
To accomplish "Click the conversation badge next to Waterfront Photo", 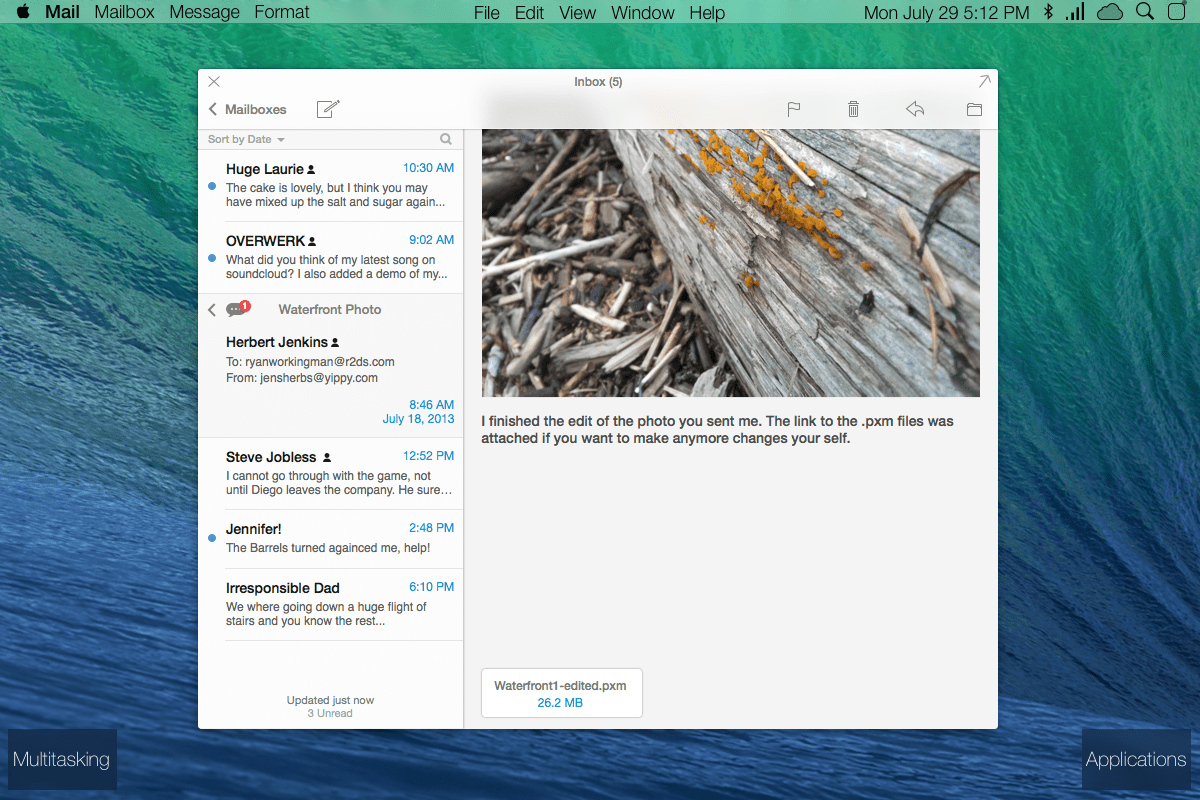I will (x=238, y=309).
